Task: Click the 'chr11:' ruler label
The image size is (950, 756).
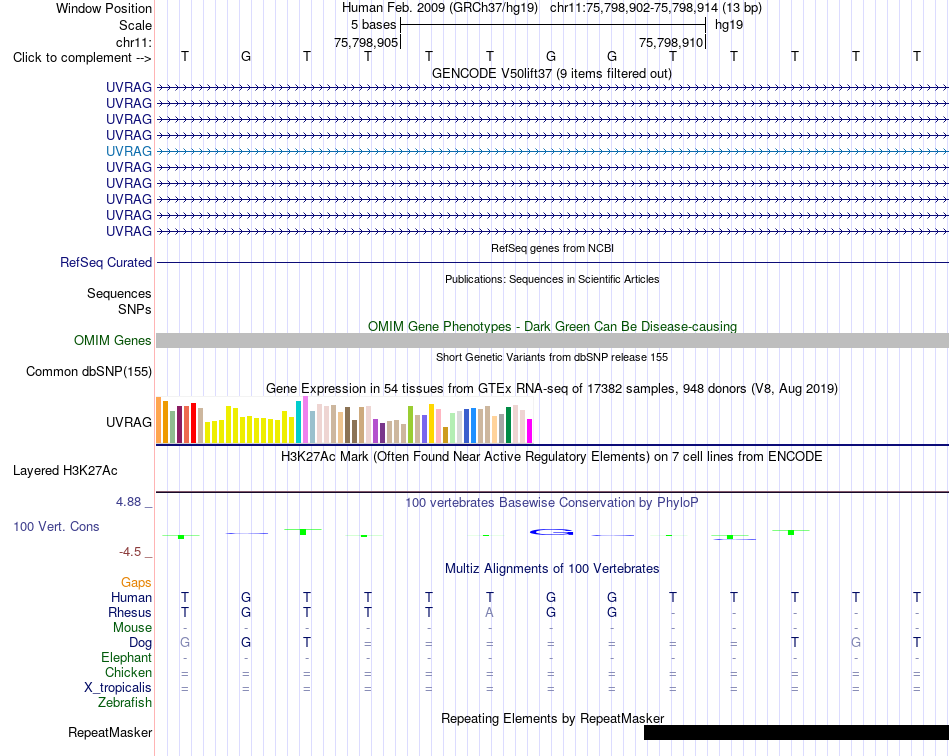Action: 133,42
